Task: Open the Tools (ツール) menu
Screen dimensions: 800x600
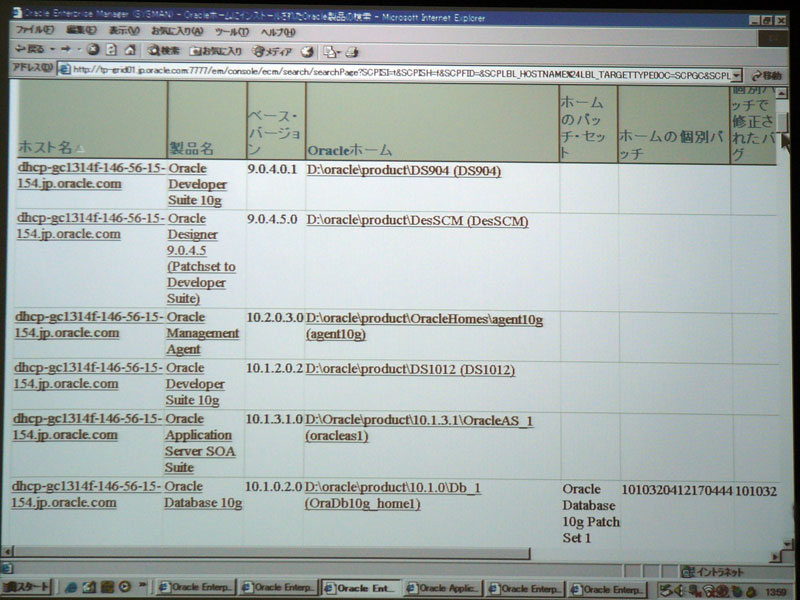Action: (x=231, y=32)
